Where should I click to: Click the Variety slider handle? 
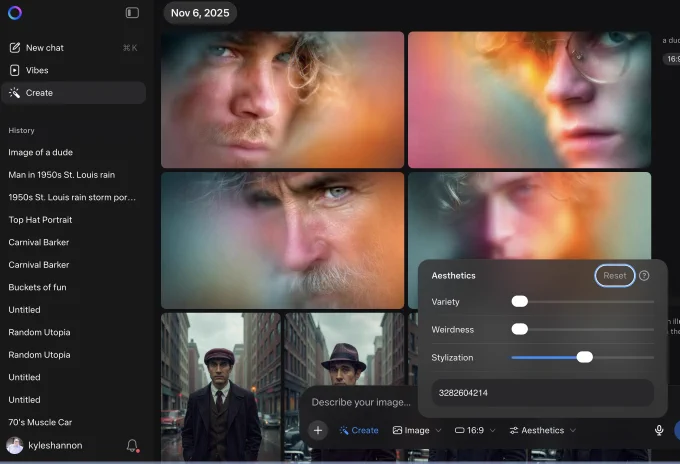(x=519, y=301)
